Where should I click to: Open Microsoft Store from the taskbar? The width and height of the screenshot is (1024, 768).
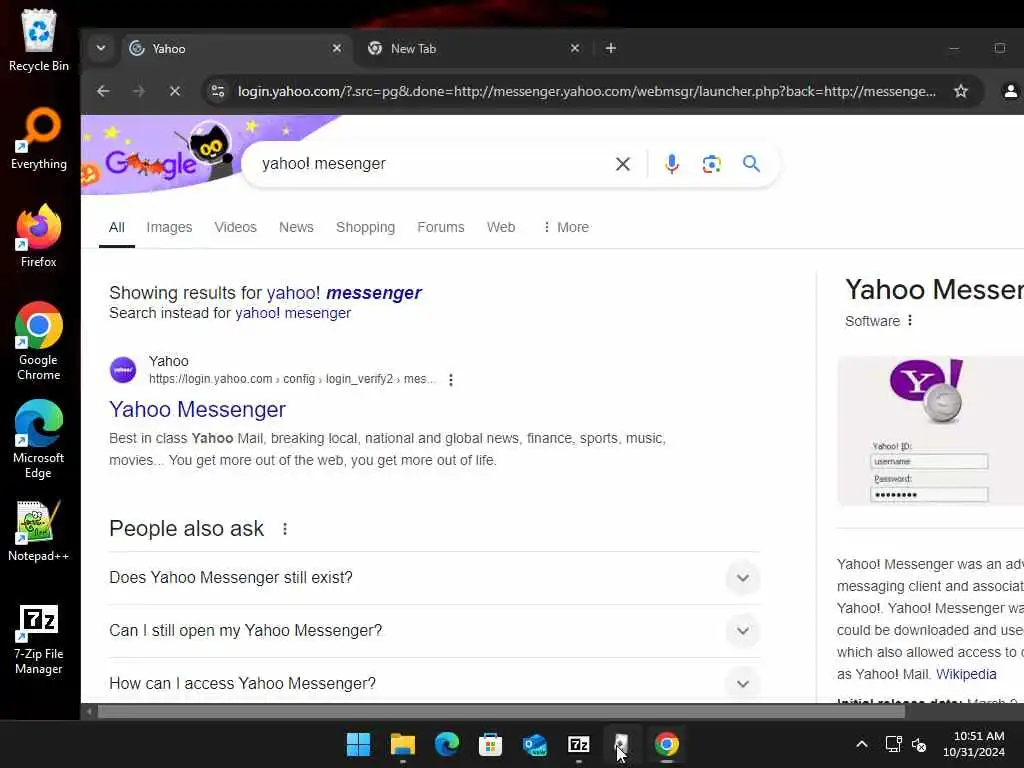[x=490, y=744]
